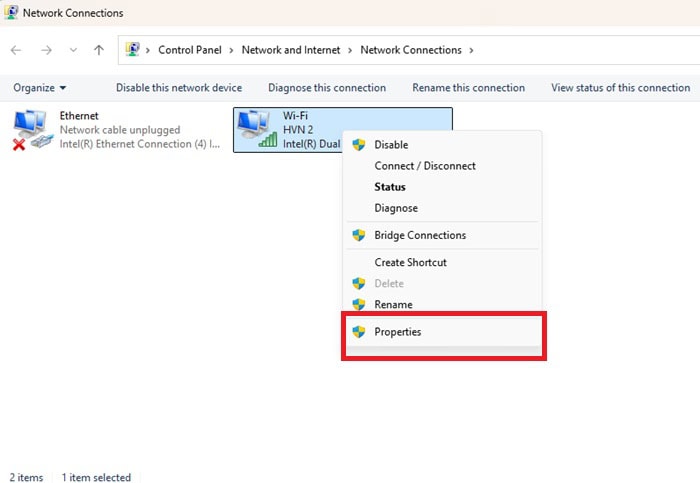This screenshot has width=700, height=483.
Task: Click the shield icon beside Properties
Action: (359, 332)
